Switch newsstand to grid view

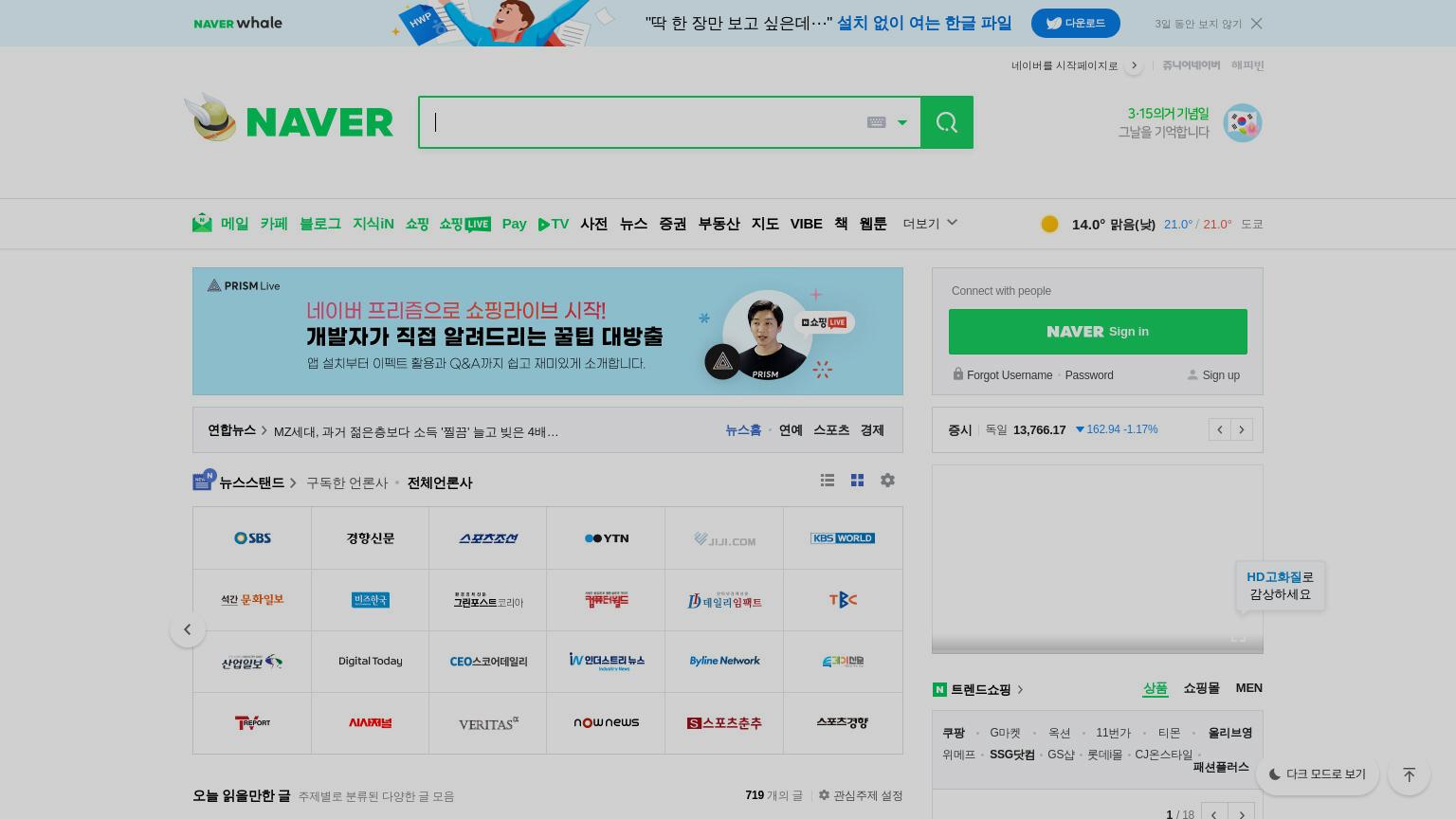[857, 481]
